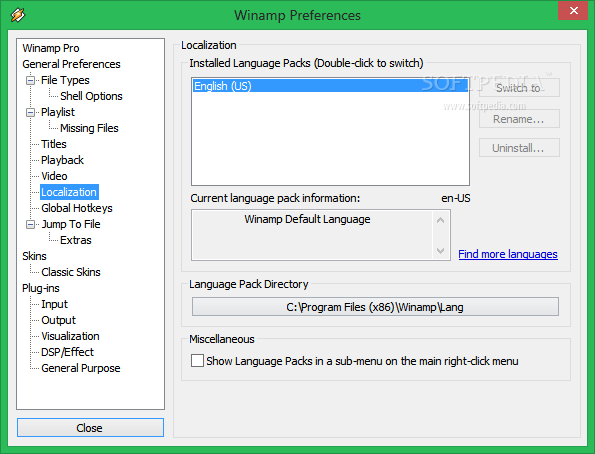
Task: Open the Video preferences page
Action: coord(54,176)
